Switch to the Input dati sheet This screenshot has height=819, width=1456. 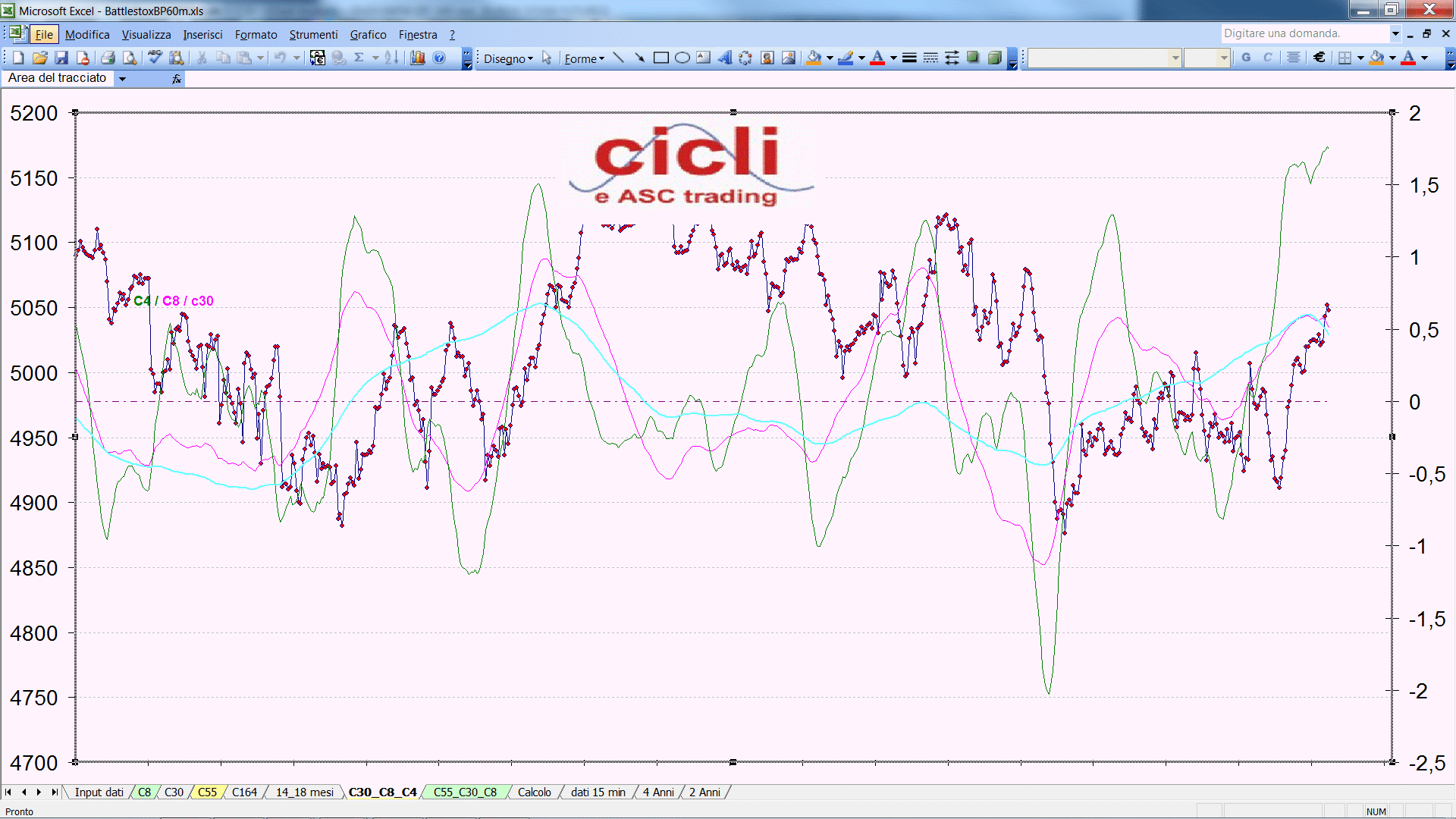(99, 792)
